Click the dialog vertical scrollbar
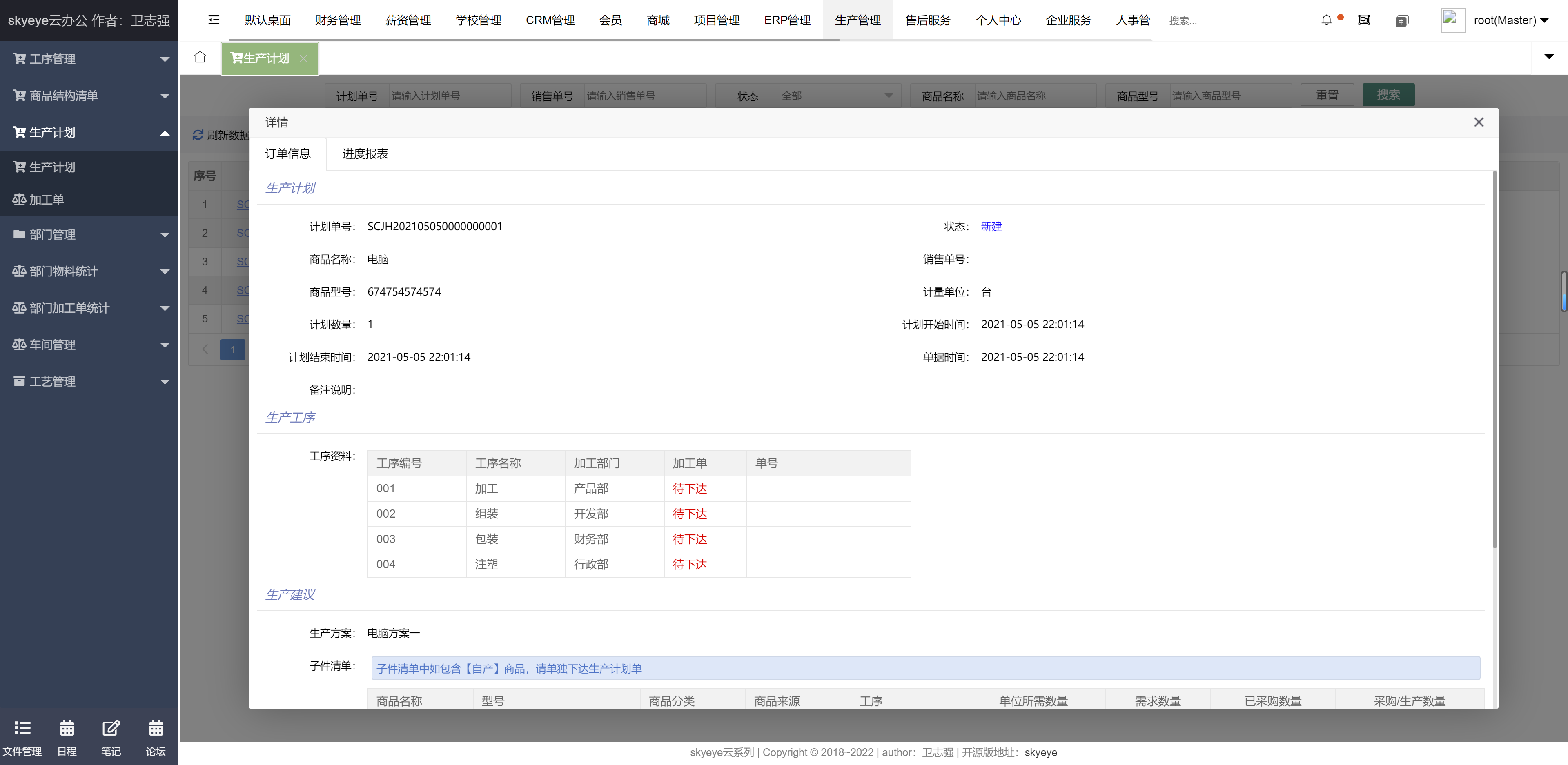This screenshot has height=765, width=1568. [x=1494, y=359]
